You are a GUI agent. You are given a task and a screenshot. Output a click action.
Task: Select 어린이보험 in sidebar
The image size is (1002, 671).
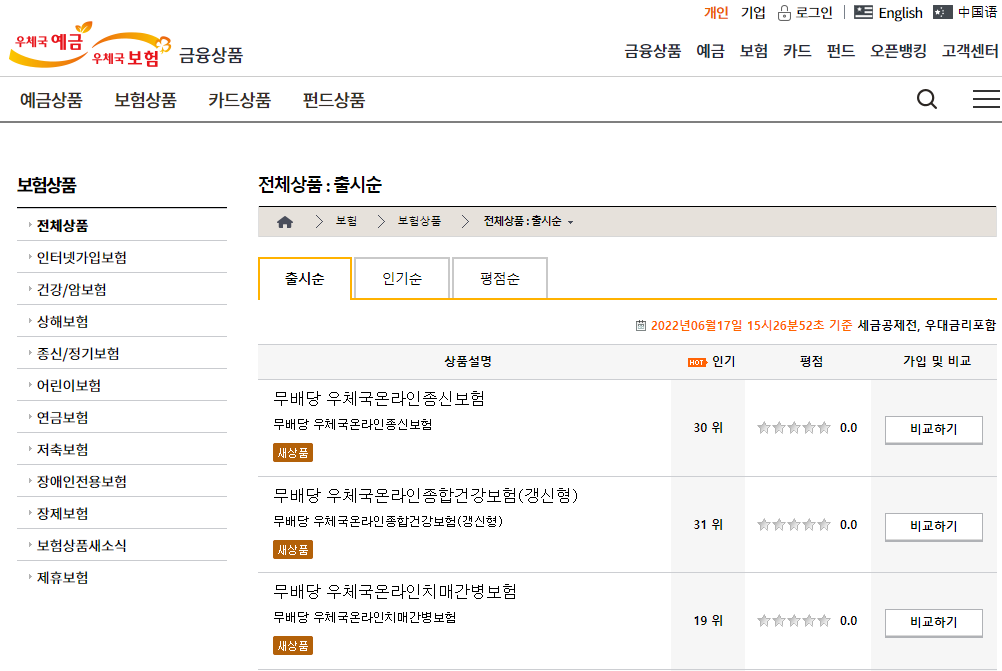[68, 385]
